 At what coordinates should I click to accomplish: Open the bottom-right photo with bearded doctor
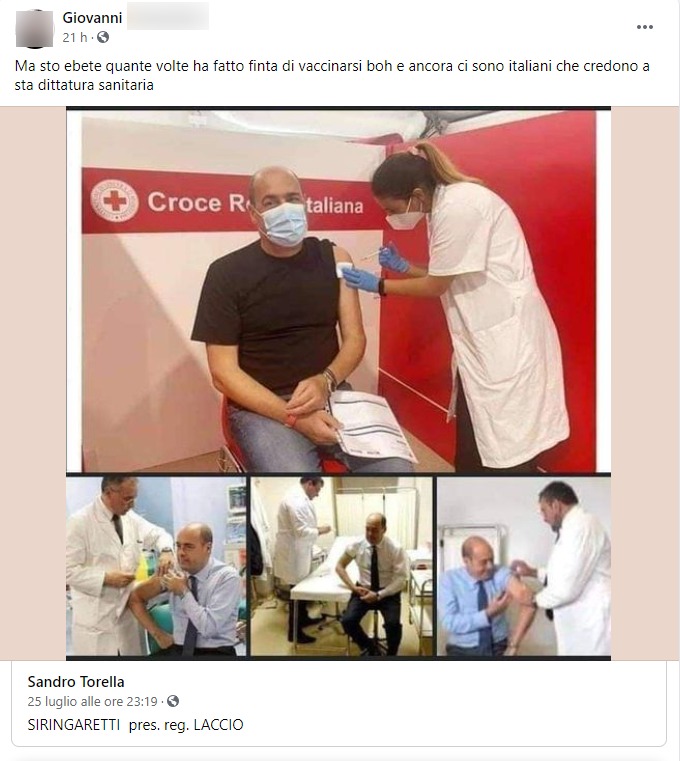click(x=524, y=566)
